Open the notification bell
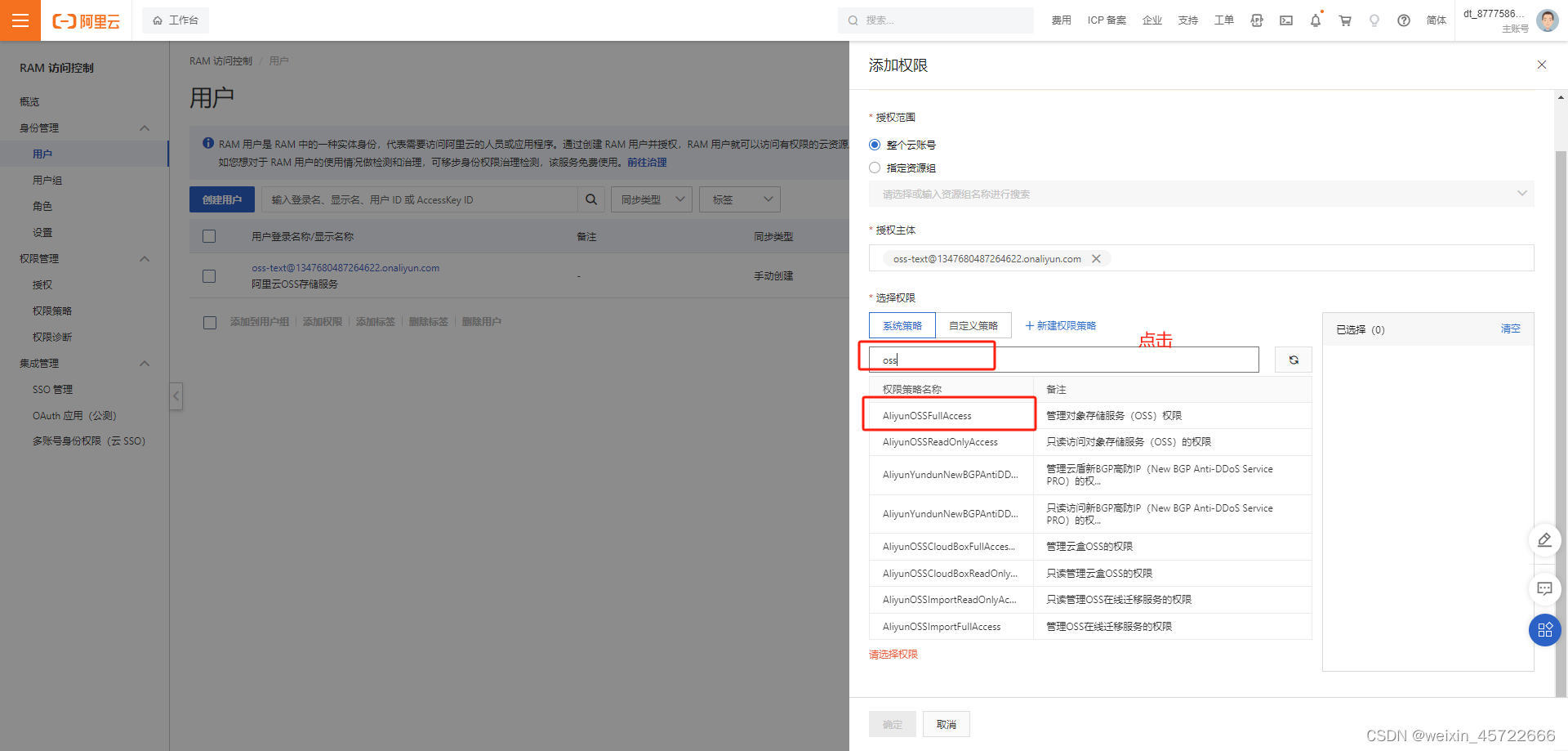Image resolution: width=1568 pixels, height=751 pixels. click(x=1316, y=20)
